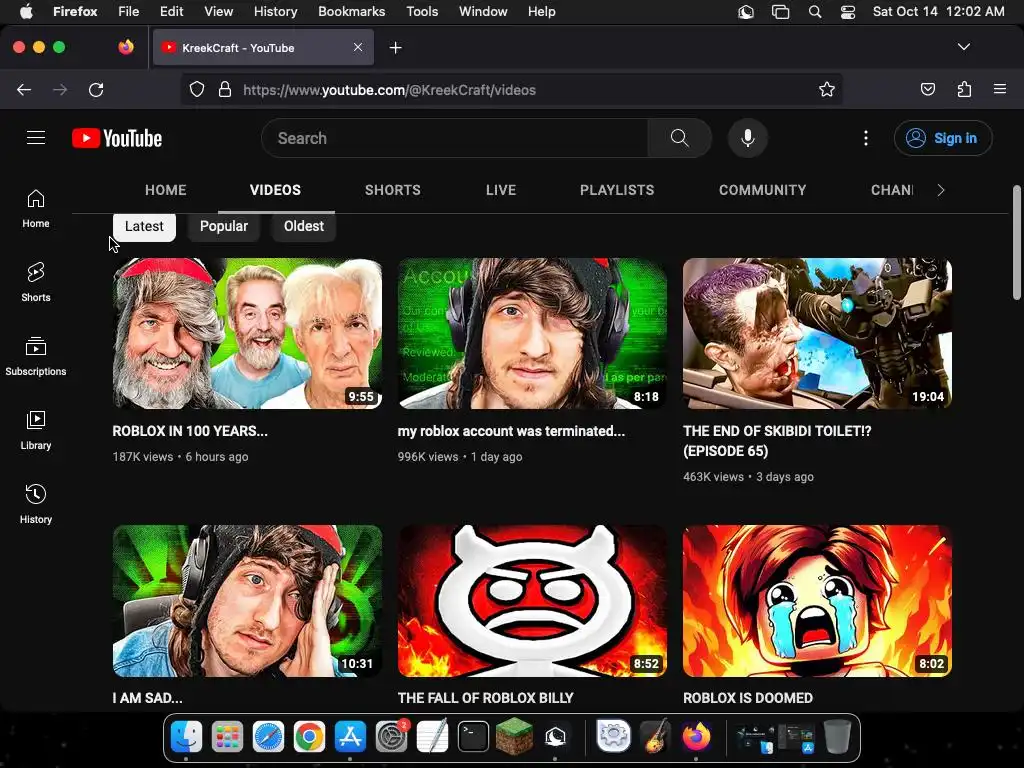The height and width of the screenshot is (768, 1024).
Task: Open the History menu in menu bar
Action: tap(275, 12)
